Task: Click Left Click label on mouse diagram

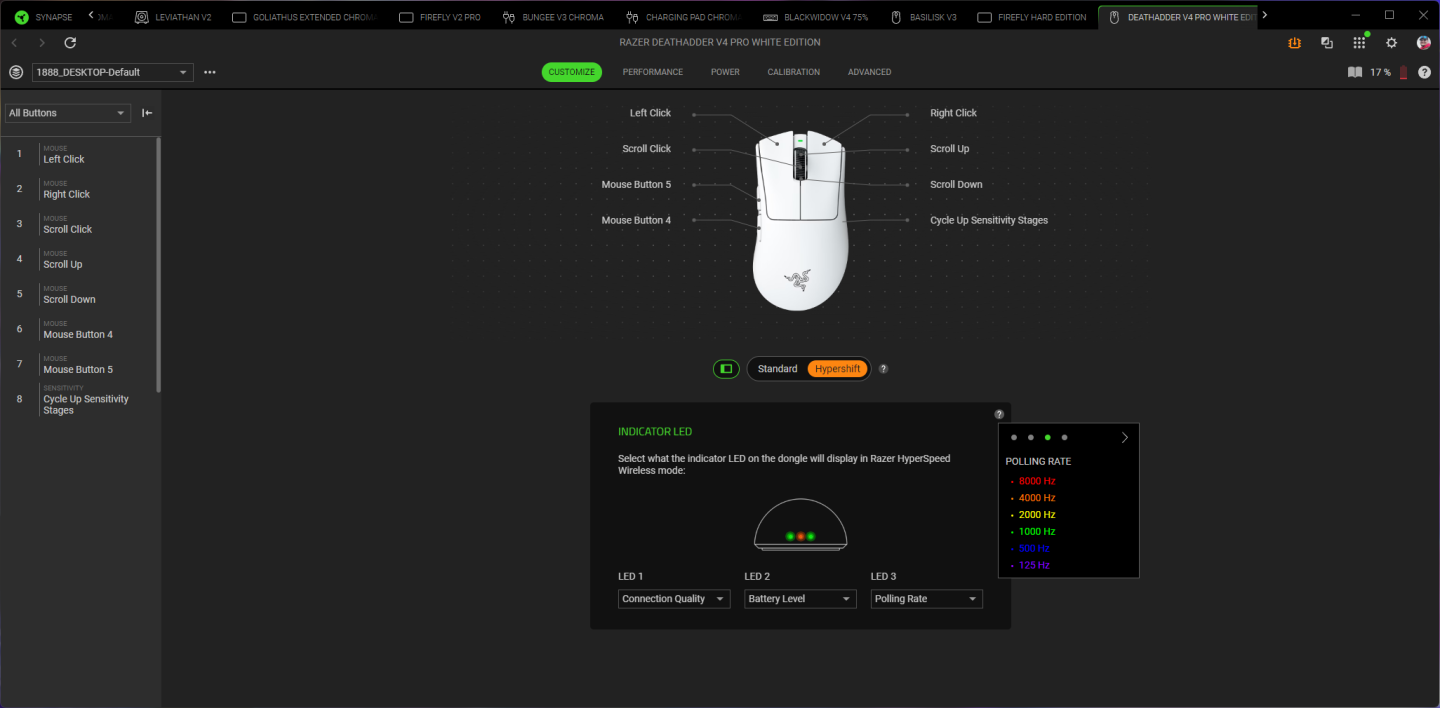Action: 650,113
